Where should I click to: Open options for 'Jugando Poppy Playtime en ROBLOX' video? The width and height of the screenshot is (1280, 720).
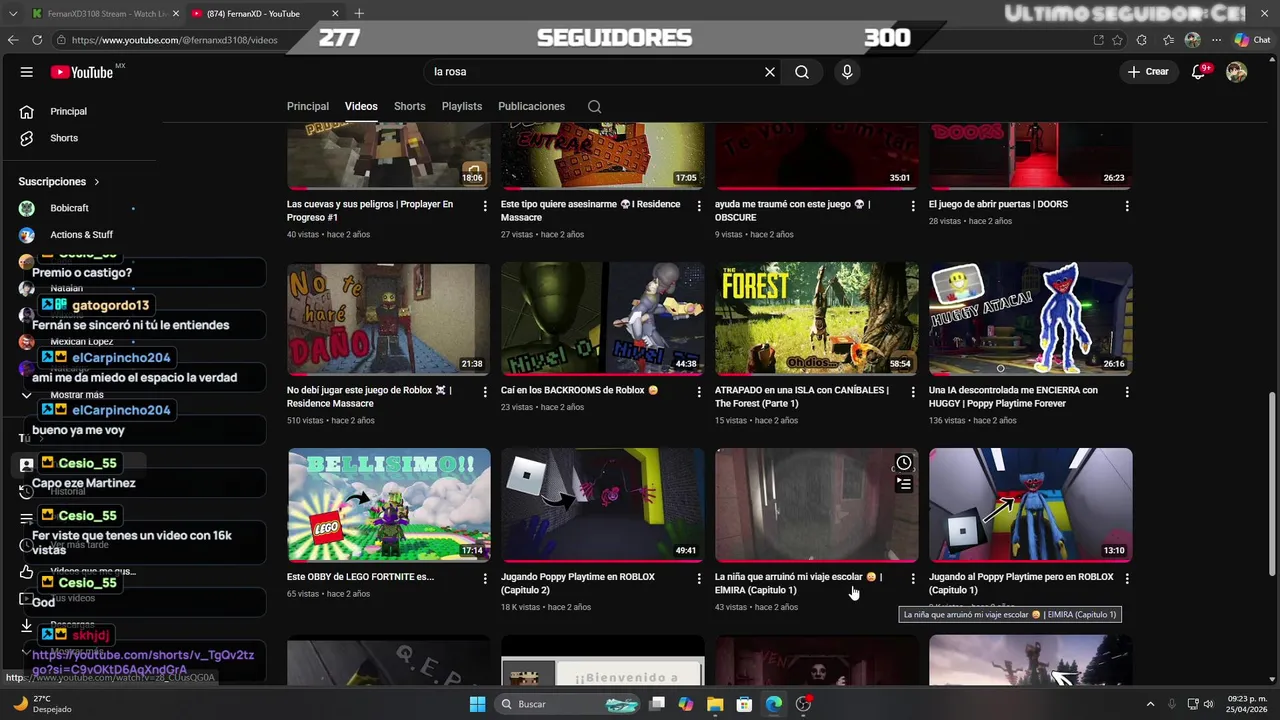tap(699, 579)
